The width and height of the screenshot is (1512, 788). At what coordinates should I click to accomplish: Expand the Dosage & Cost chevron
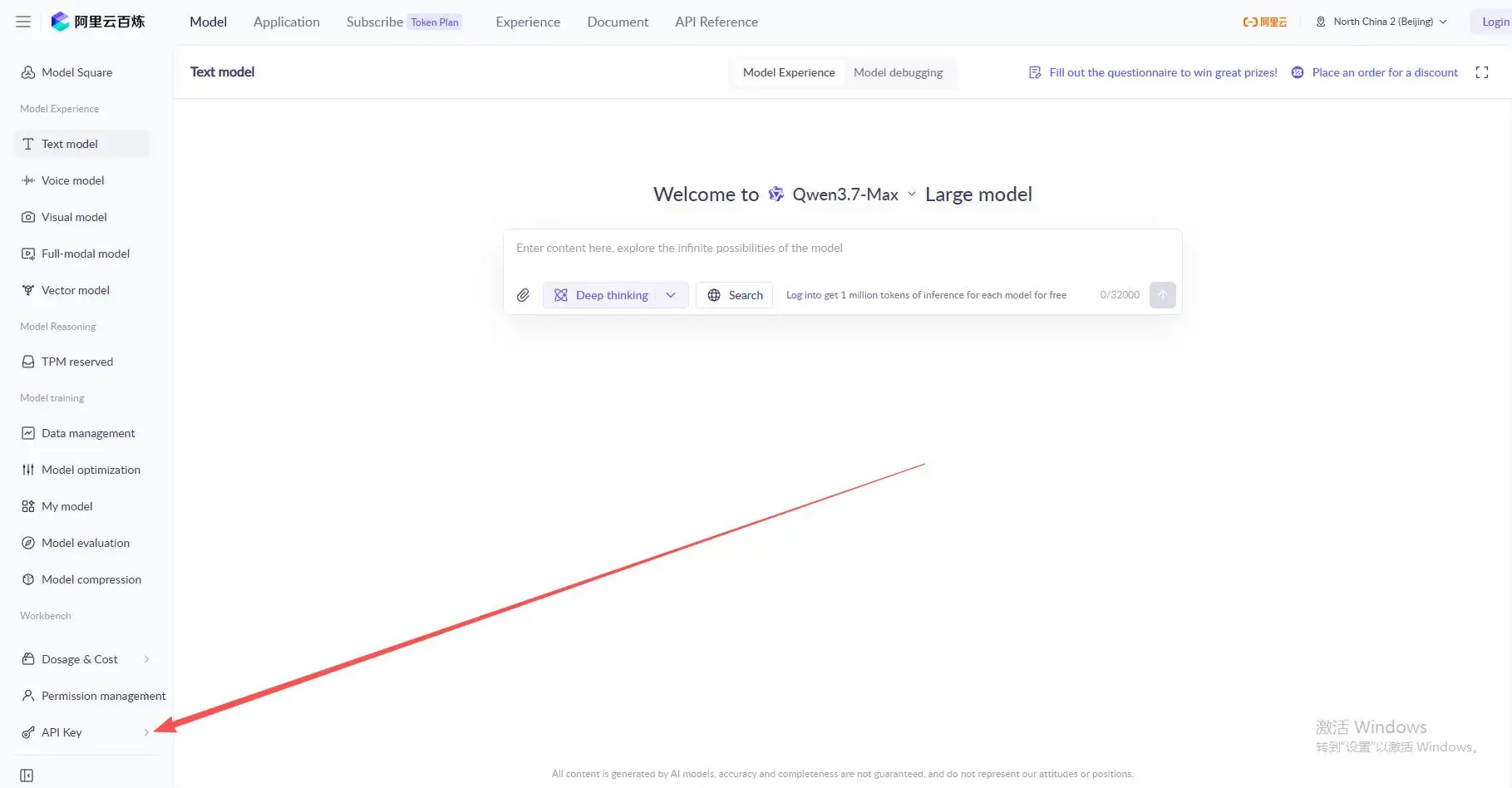tap(146, 659)
